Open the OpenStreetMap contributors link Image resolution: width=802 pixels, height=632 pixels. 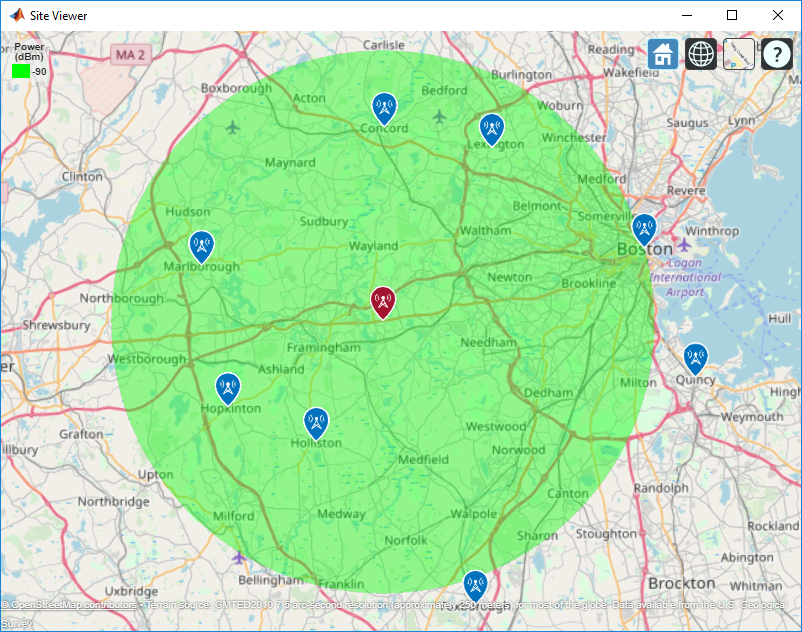pos(69,605)
